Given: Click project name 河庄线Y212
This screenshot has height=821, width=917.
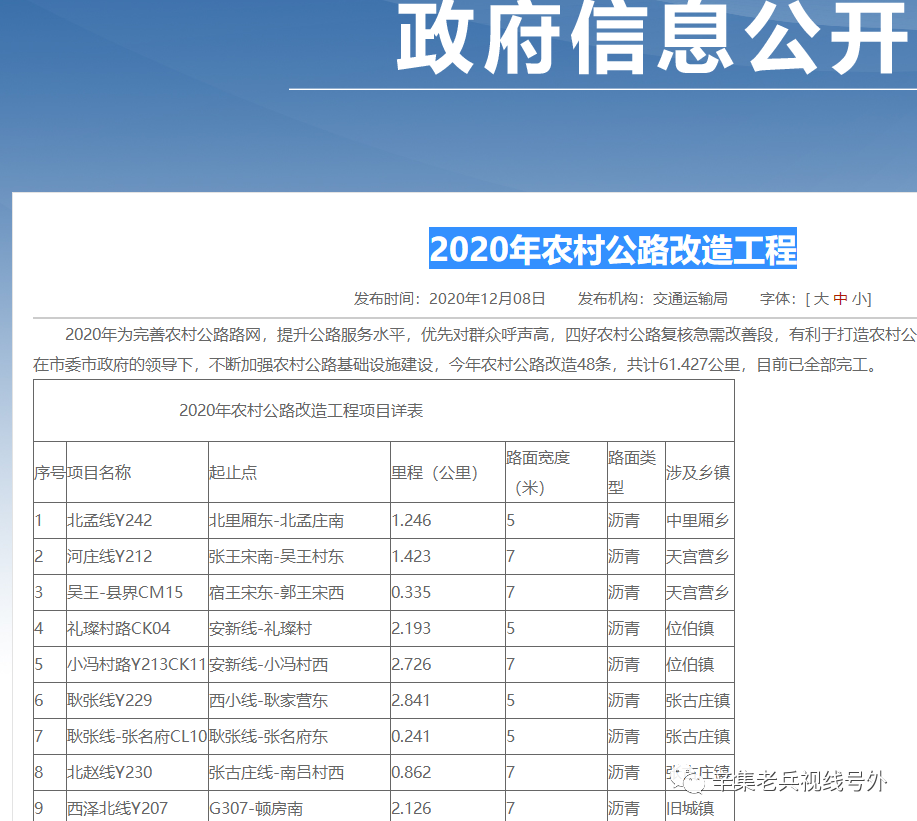Looking at the screenshot, I should pos(109,556).
